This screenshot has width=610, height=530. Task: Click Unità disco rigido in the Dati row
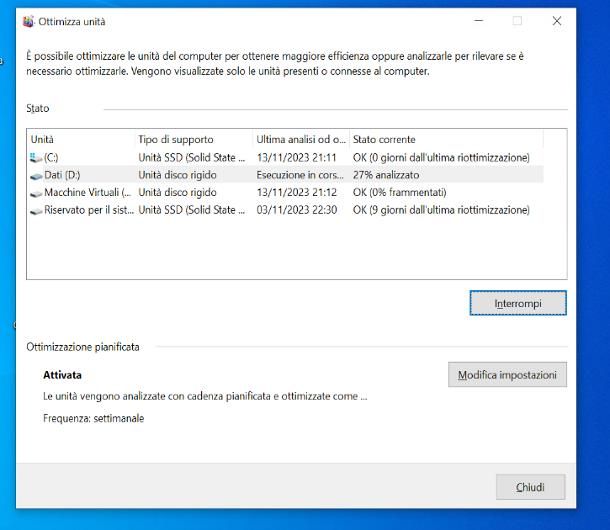pos(177,175)
